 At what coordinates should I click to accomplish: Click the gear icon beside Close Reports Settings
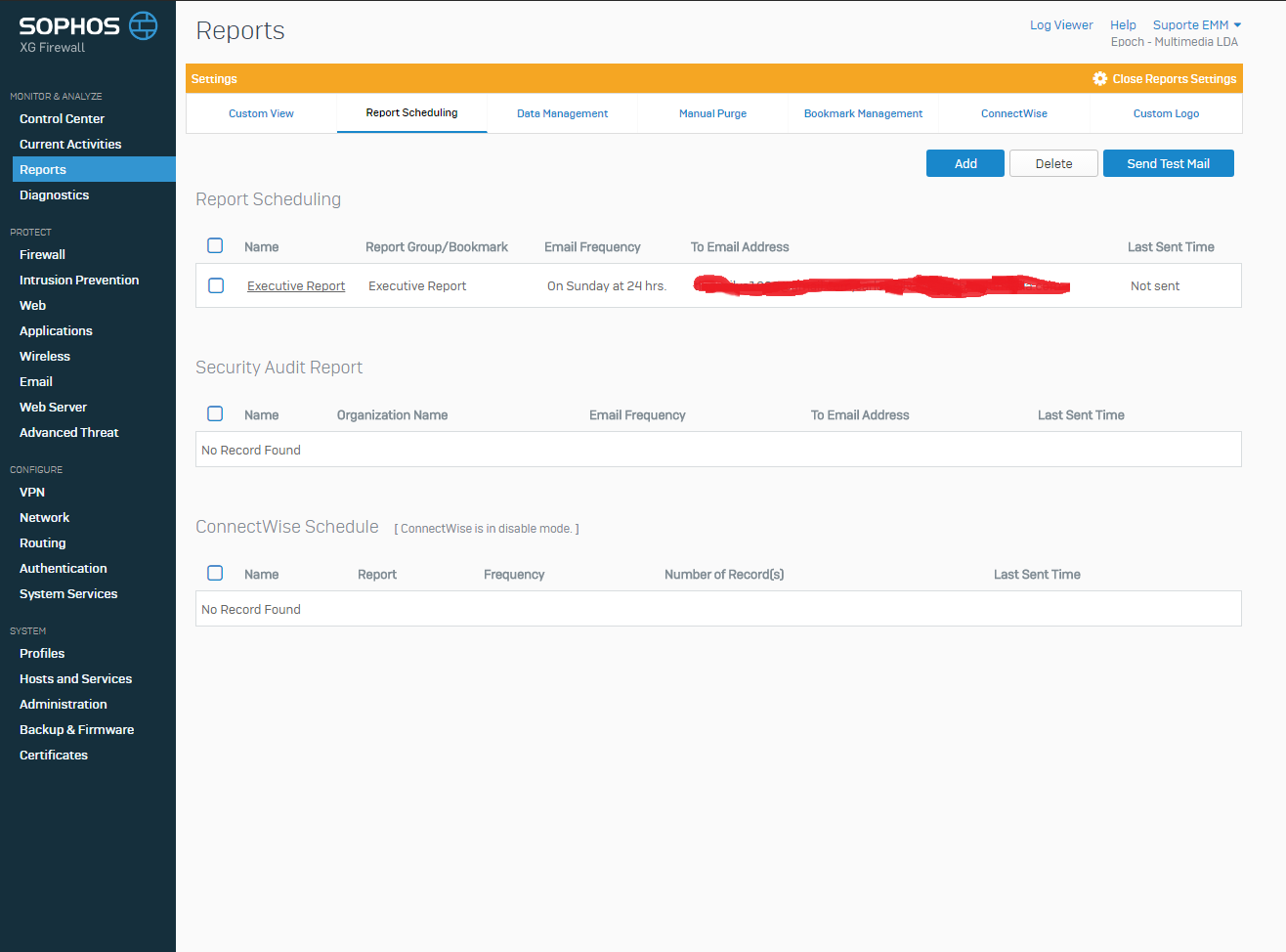(1100, 78)
